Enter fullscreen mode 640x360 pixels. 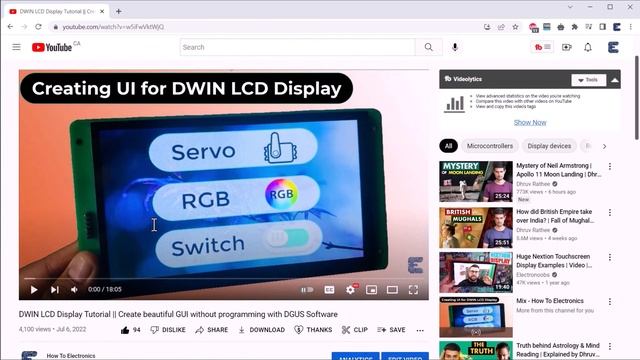click(413, 290)
